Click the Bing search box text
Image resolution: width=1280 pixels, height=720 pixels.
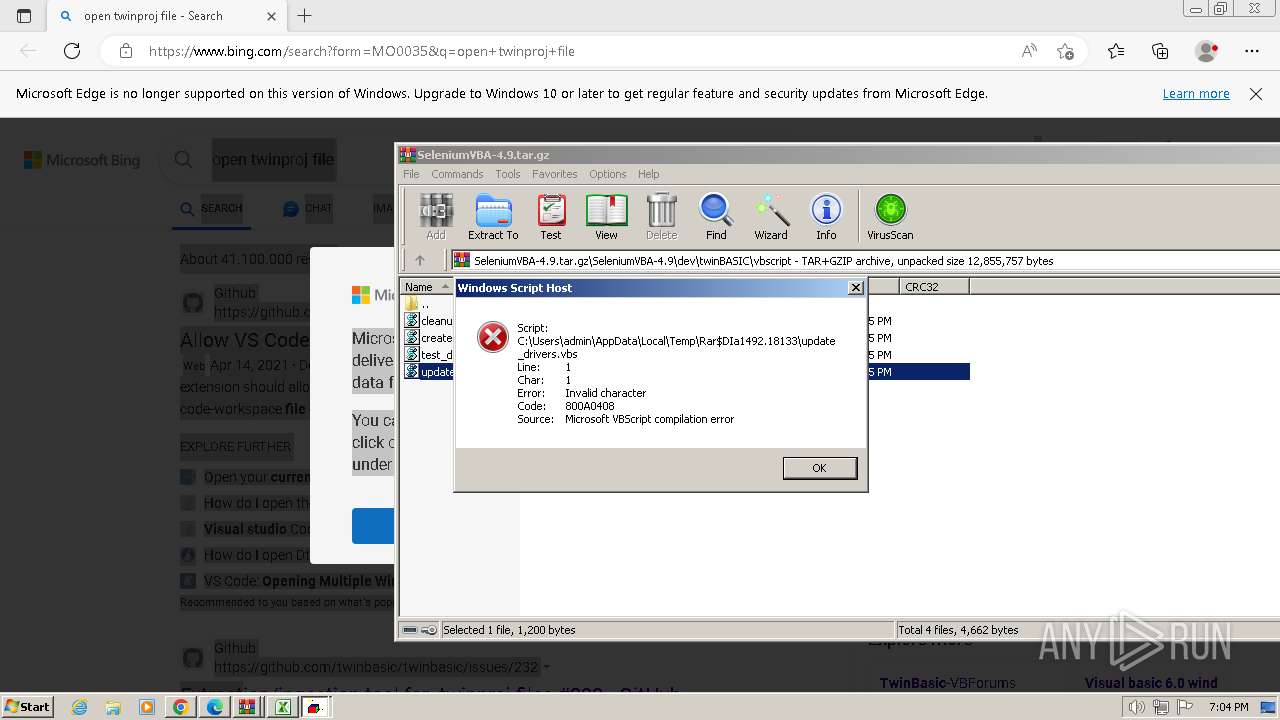click(x=273, y=159)
